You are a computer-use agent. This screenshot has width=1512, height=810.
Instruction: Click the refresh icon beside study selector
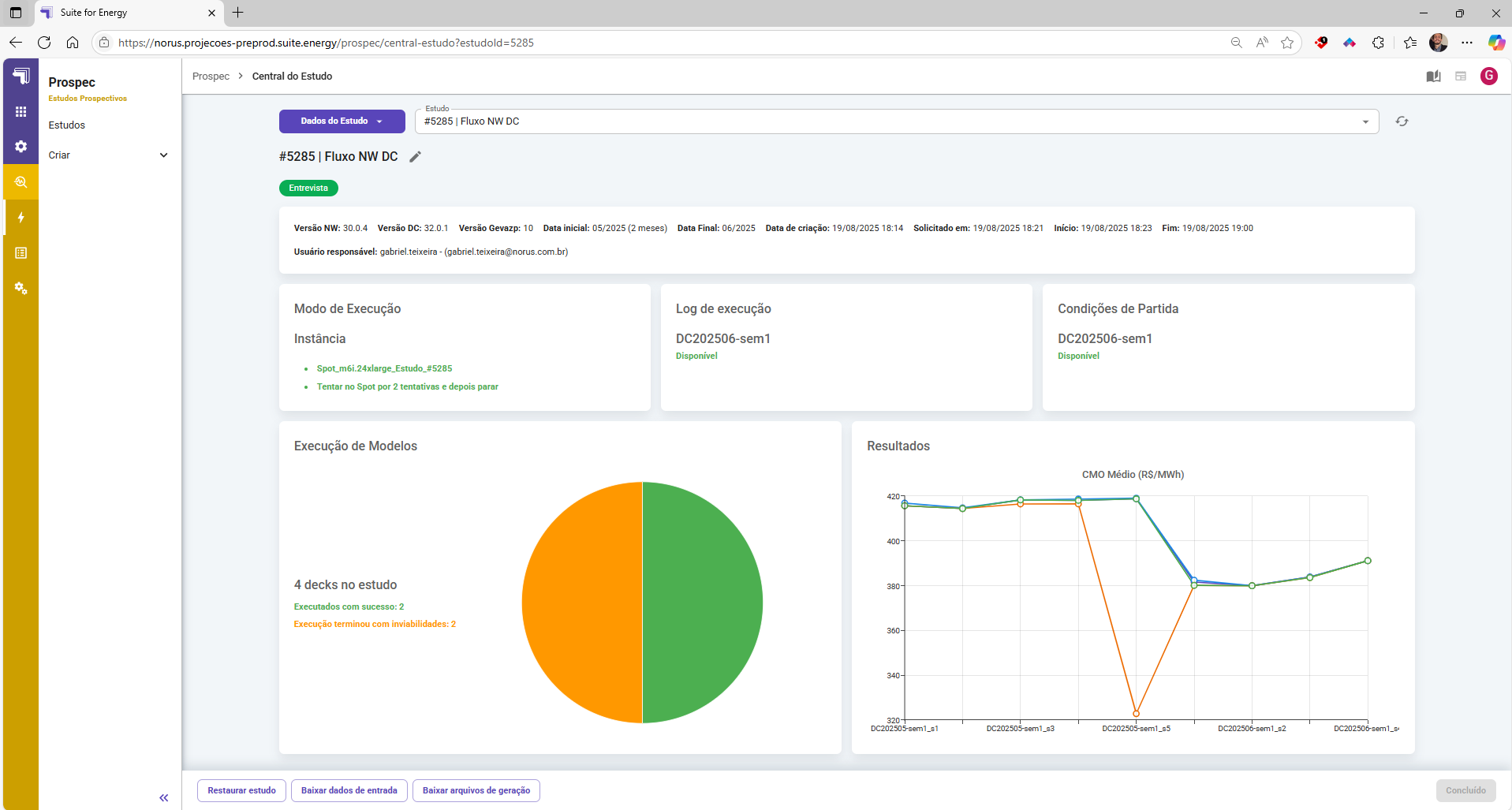click(1402, 121)
